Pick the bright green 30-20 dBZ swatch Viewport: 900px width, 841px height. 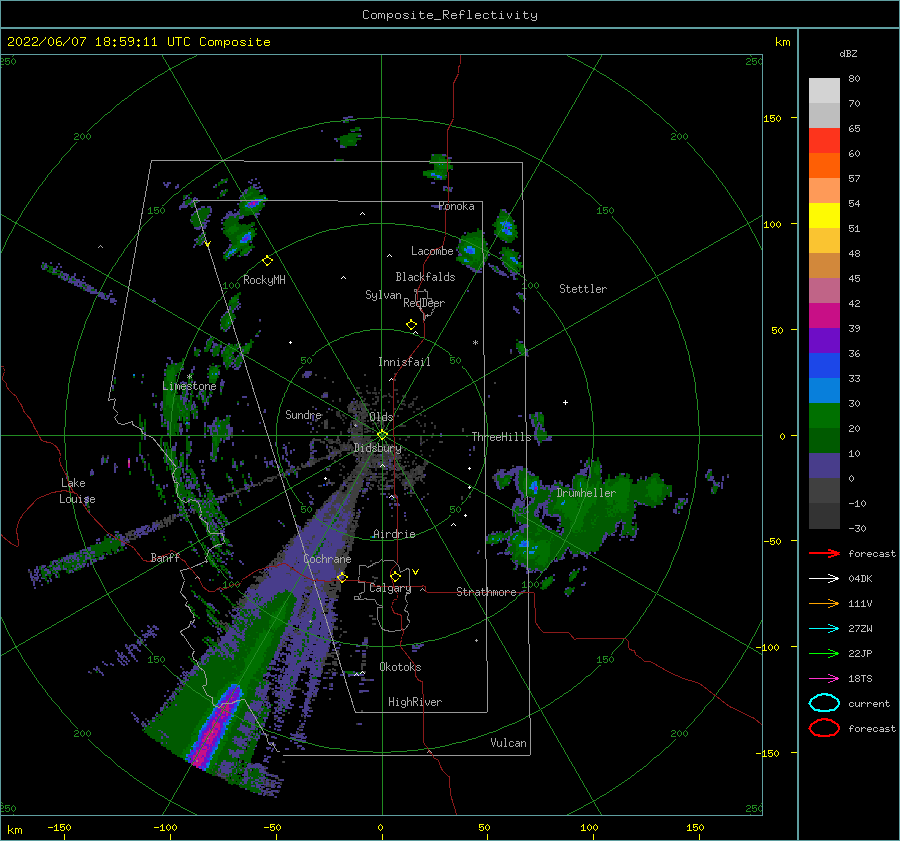(824, 416)
